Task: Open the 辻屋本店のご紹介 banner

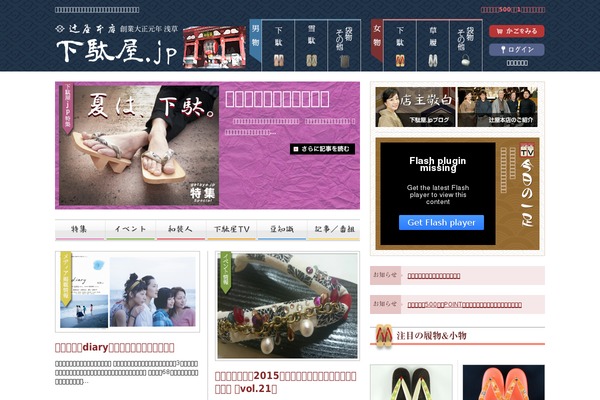Action: tap(497, 107)
